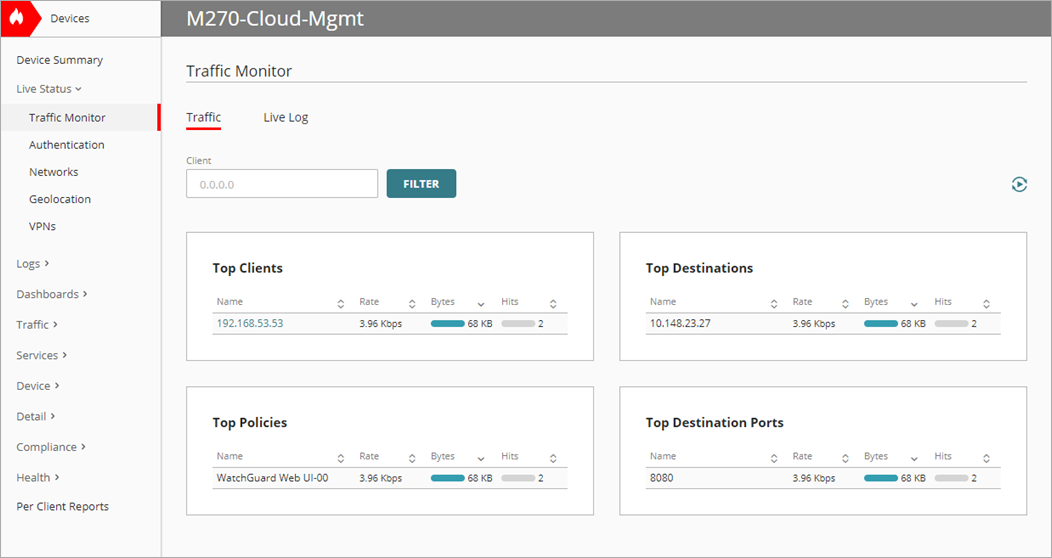This screenshot has width=1052, height=558.
Task: Click the Client IP filter input field
Action: pos(282,184)
